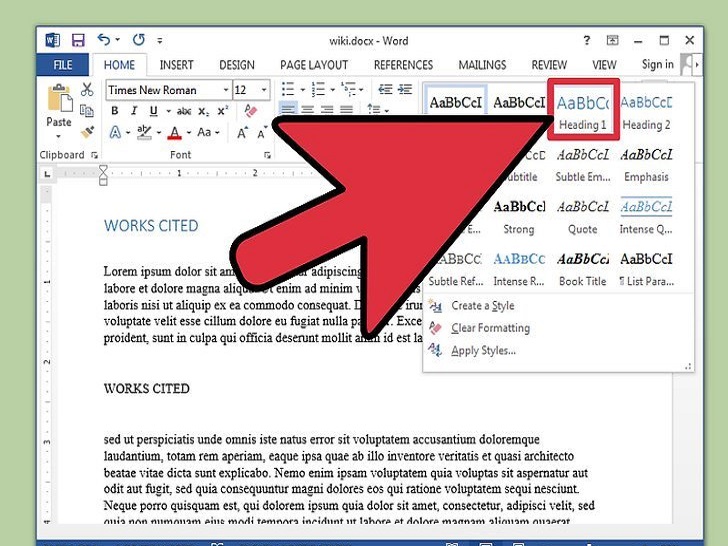Open the Times New Roman font dropdown
This screenshot has height=546, width=728.
click(x=226, y=90)
